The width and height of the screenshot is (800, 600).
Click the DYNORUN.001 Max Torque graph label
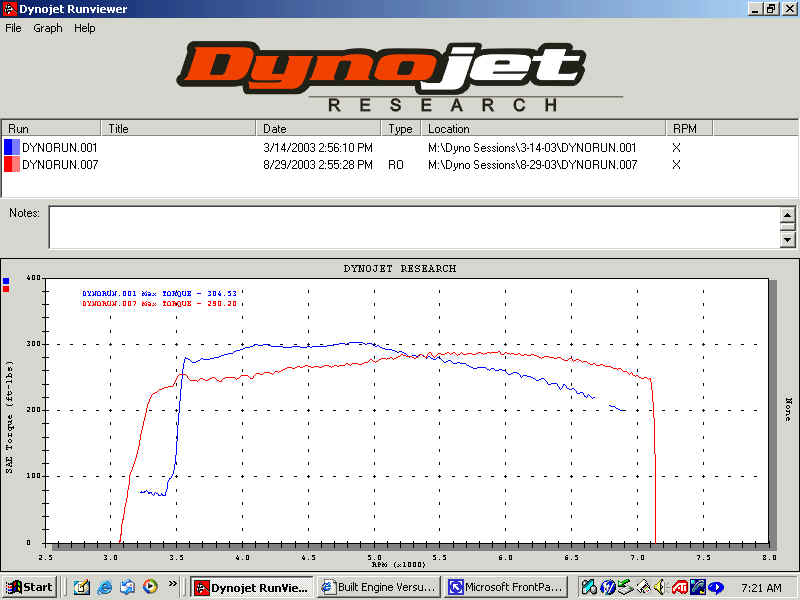159,293
